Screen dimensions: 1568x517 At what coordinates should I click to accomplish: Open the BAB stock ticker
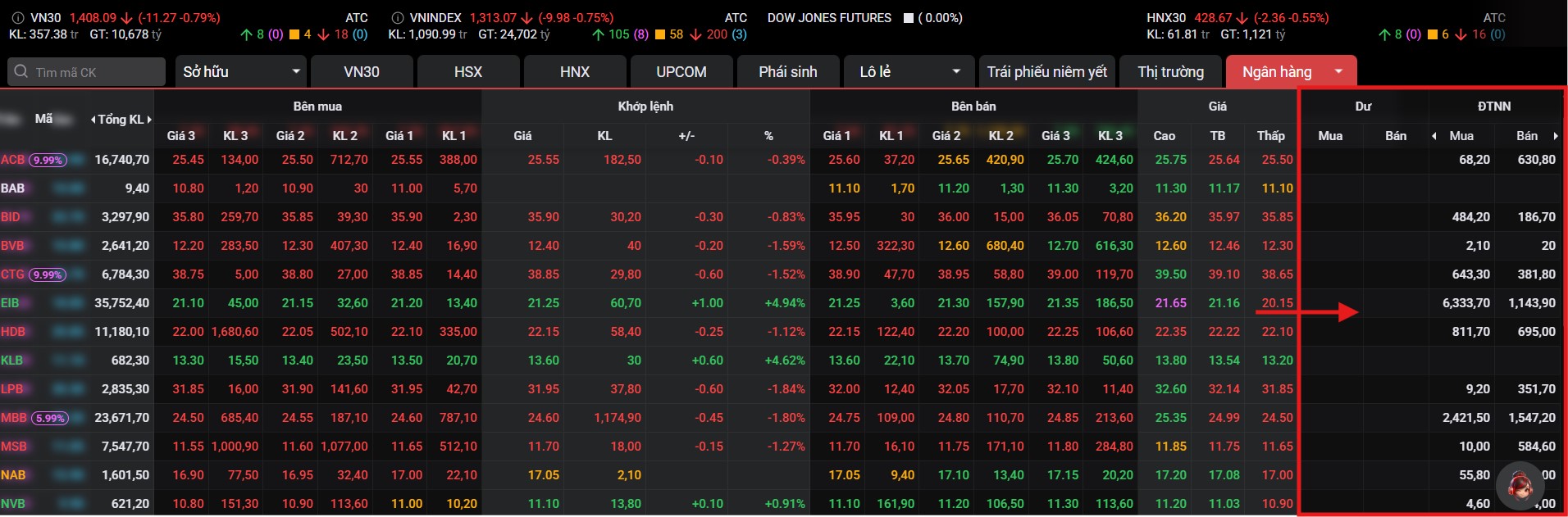coord(13,188)
